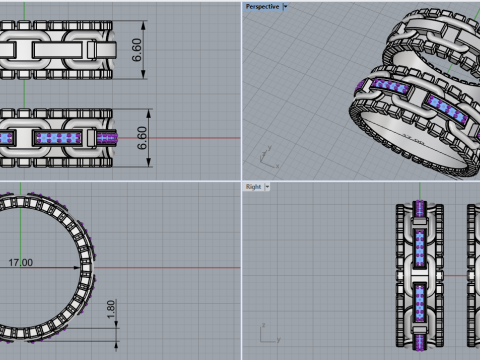Open the Right viewport dropdown arrow
Screen dimensions: 480x360
tap(267, 187)
